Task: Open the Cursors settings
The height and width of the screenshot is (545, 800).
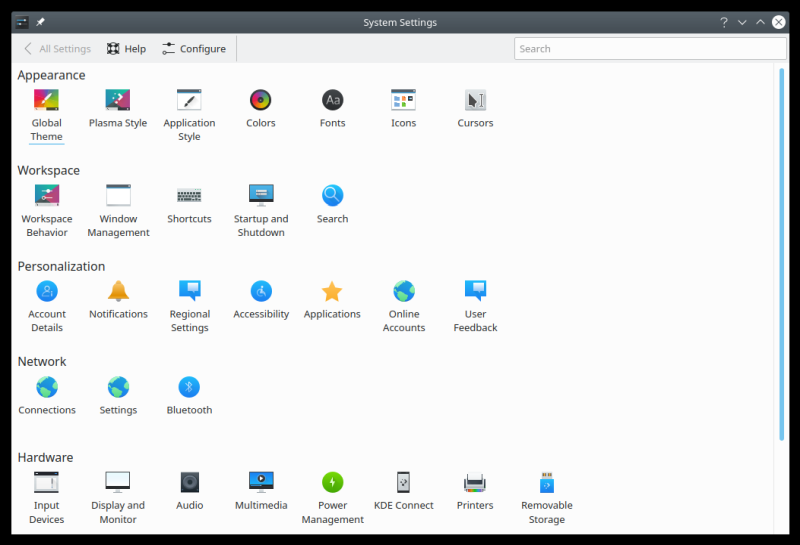Action: [x=475, y=108]
